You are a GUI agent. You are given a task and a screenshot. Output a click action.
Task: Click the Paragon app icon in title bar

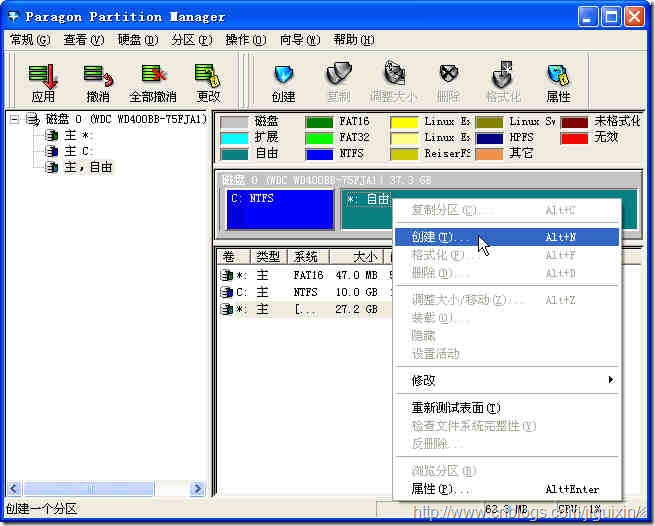[14, 16]
